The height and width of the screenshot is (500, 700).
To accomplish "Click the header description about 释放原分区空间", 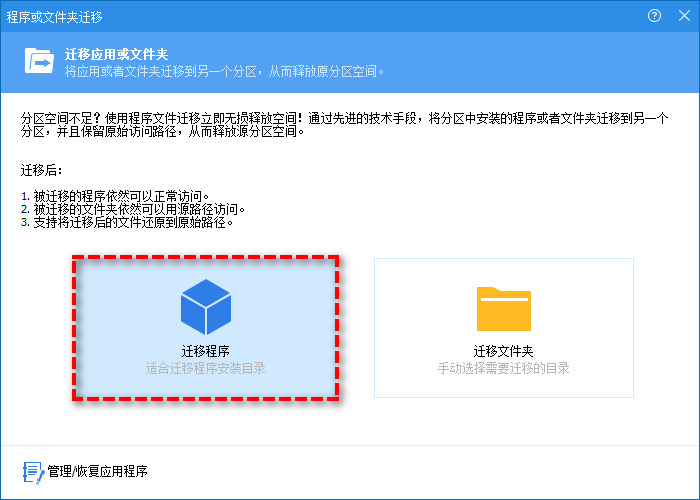I will pos(225,71).
